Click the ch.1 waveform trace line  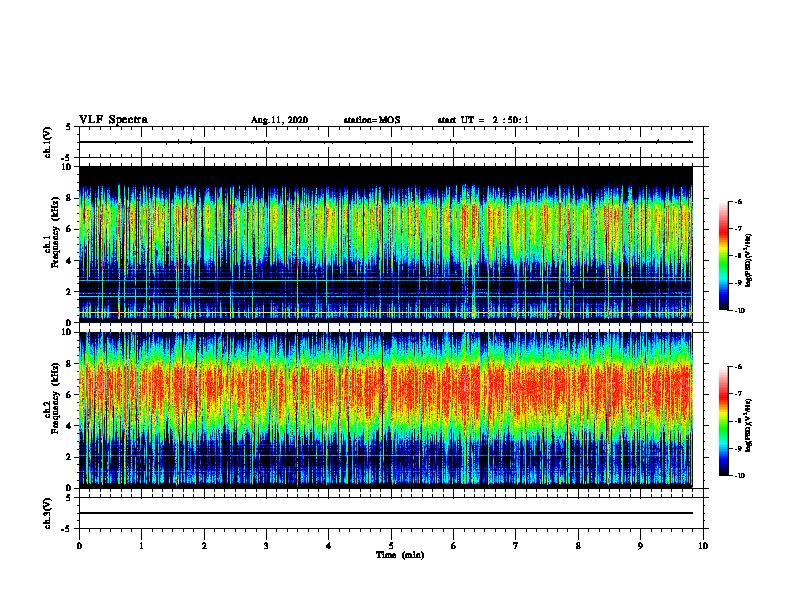pos(385,142)
